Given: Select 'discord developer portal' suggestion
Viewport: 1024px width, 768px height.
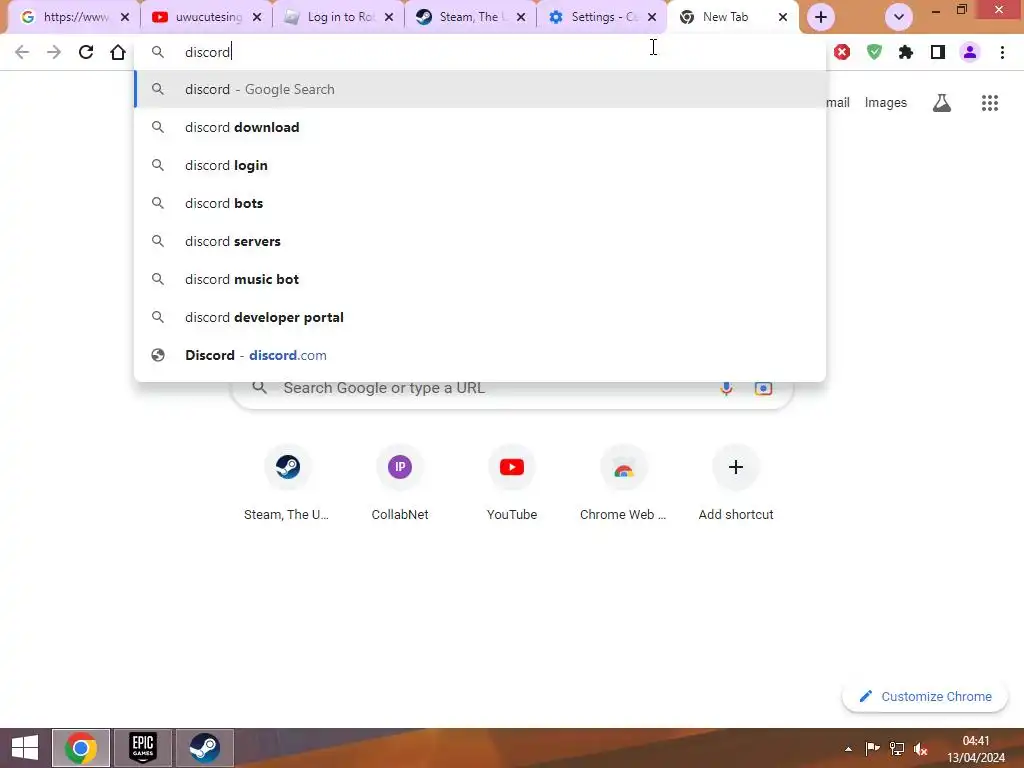Looking at the screenshot, I should tap(480, 317).
